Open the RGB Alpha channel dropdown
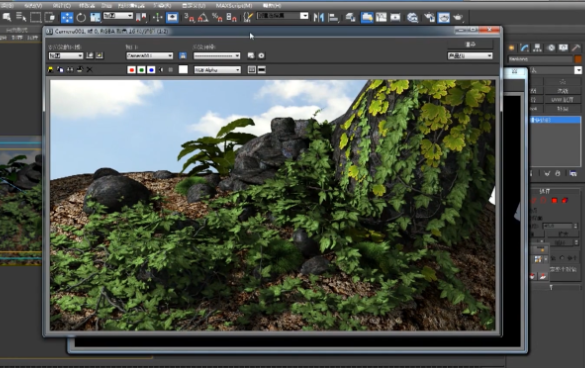The height and width of the screenshot is (368, 585). click(x=217, y=70)
